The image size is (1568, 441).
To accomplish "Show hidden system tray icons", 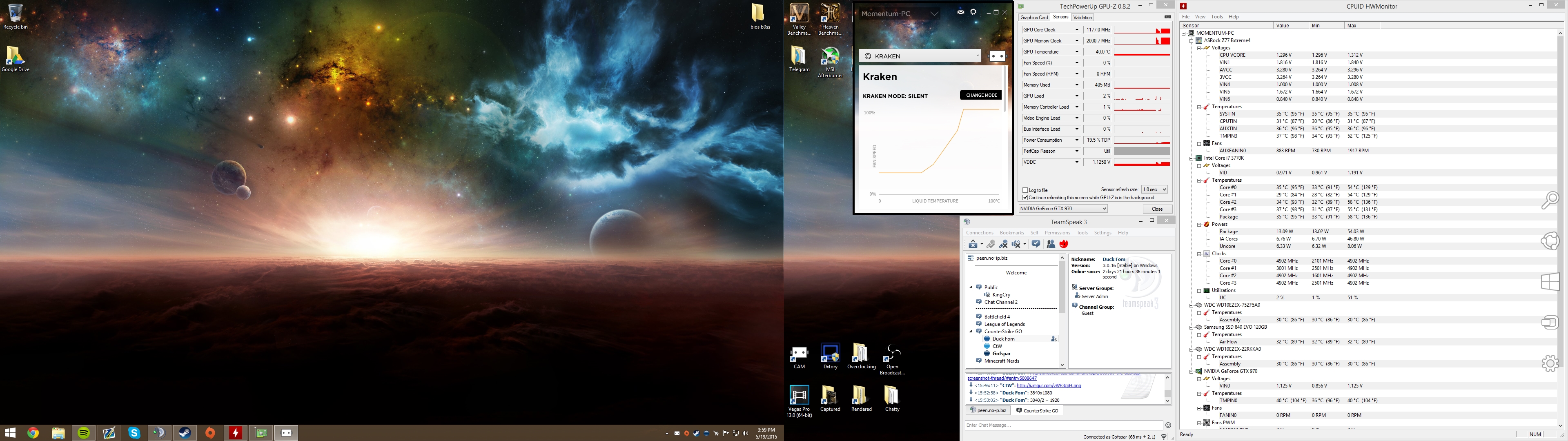I will 667,434.
